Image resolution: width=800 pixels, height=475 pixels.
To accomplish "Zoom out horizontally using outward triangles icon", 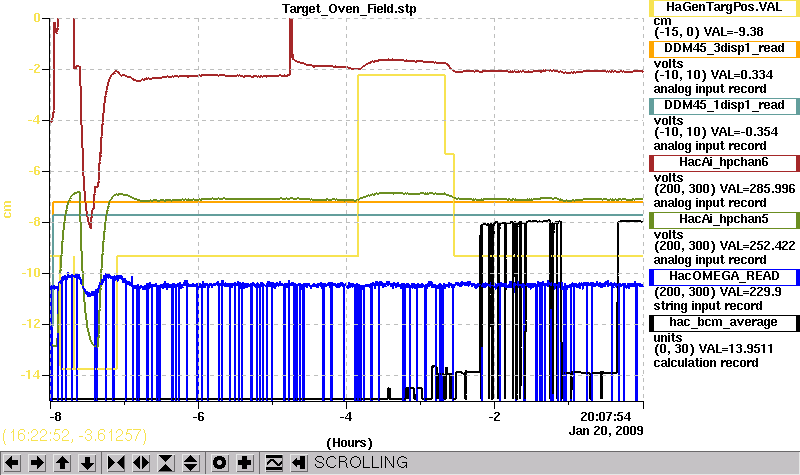I will point(141,463).
